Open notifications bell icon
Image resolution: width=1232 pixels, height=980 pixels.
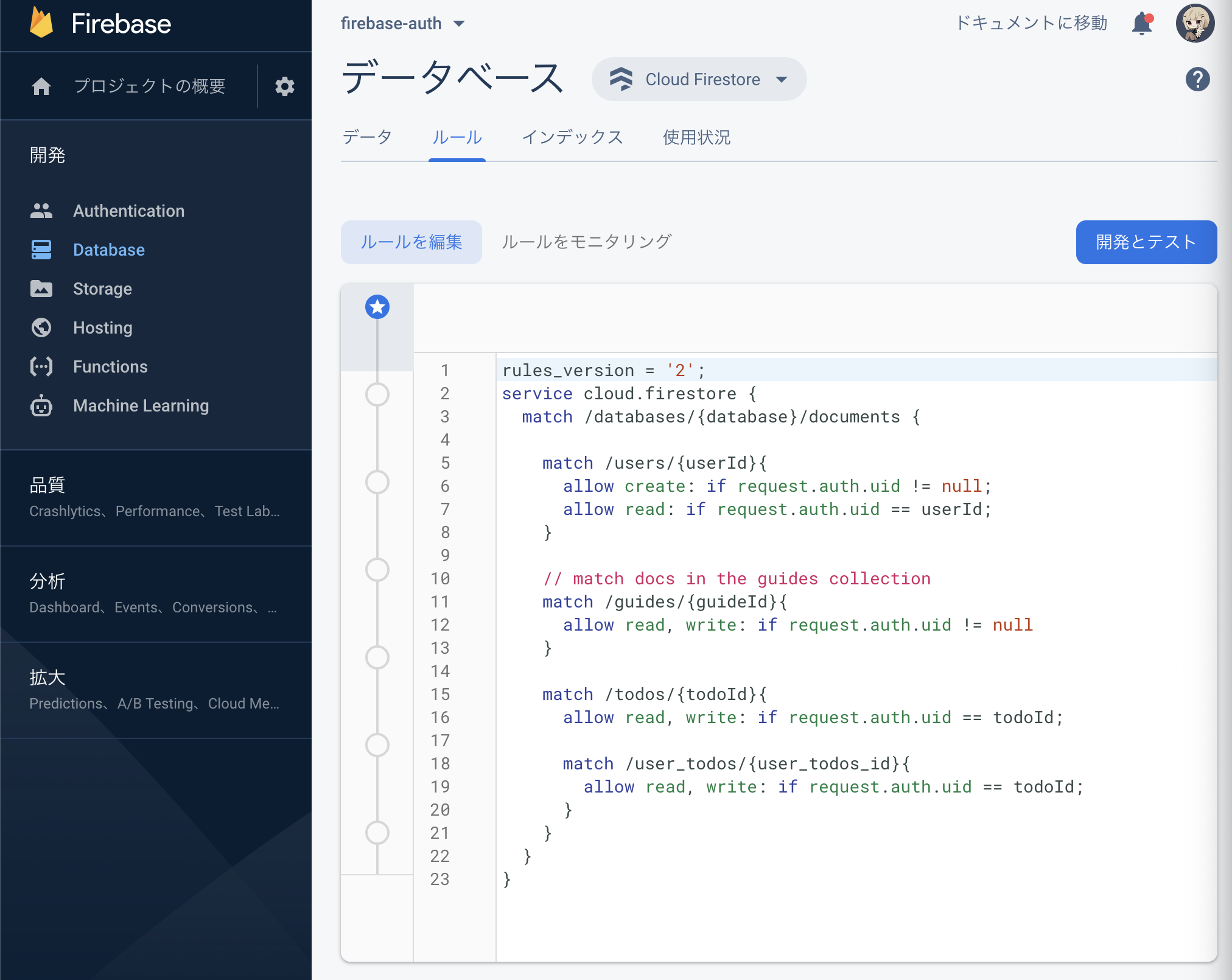(1142, 24)
